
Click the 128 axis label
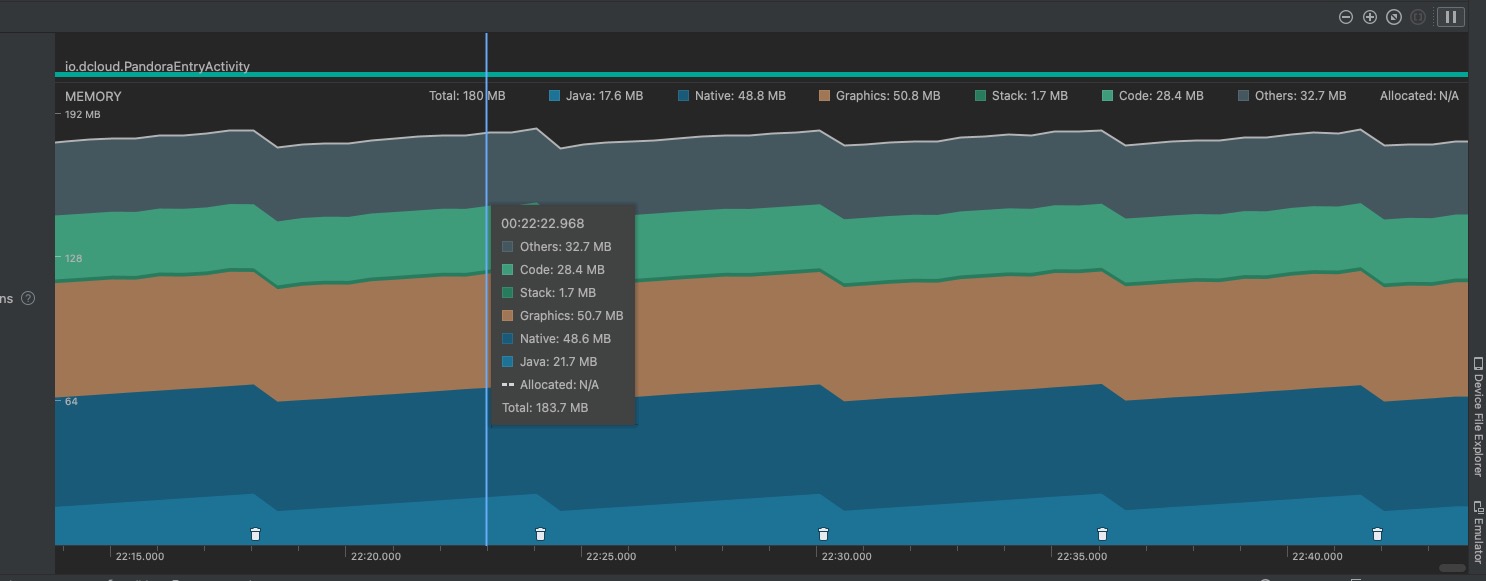pyautogui.click(x=75, y=258)
